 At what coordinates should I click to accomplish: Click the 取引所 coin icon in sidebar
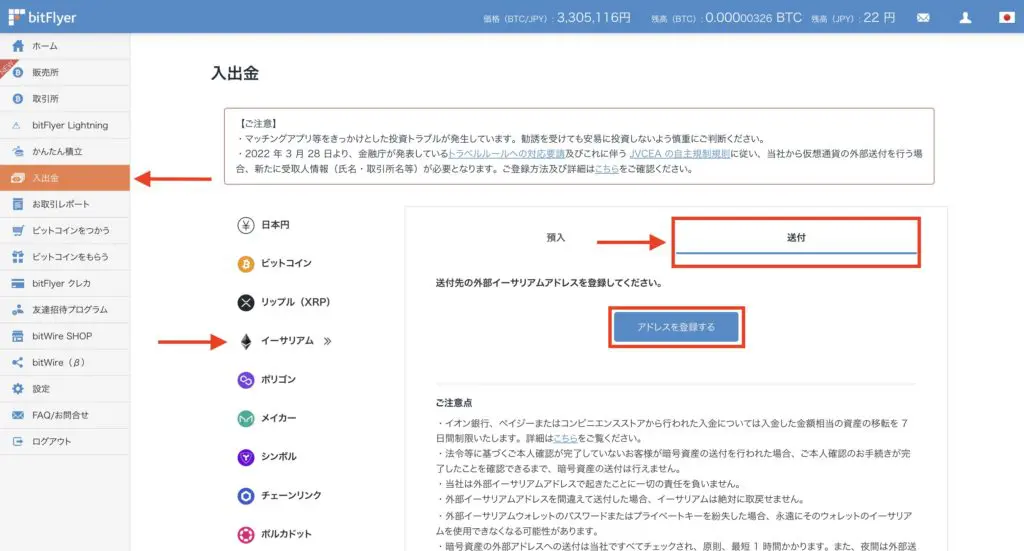click(18, 99)
